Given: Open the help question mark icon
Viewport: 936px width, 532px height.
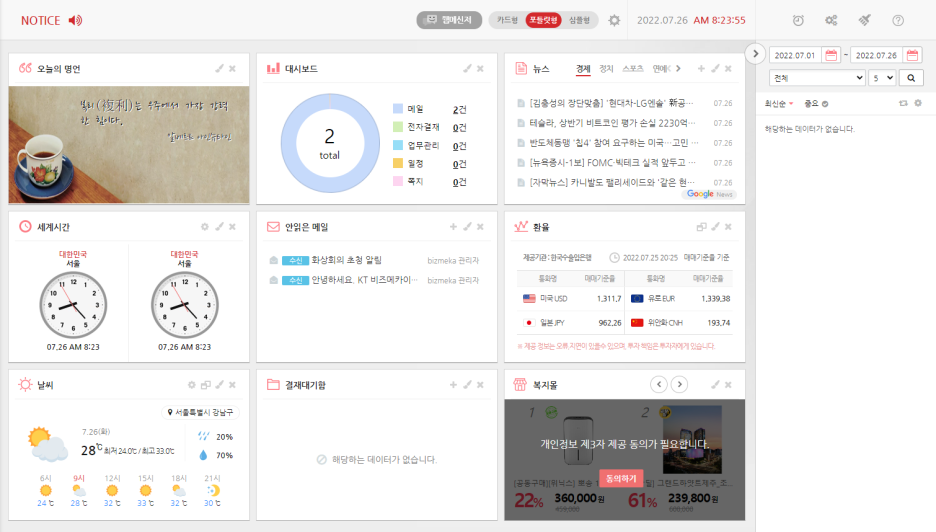Looking at the screenshot, I should (898, 20).
